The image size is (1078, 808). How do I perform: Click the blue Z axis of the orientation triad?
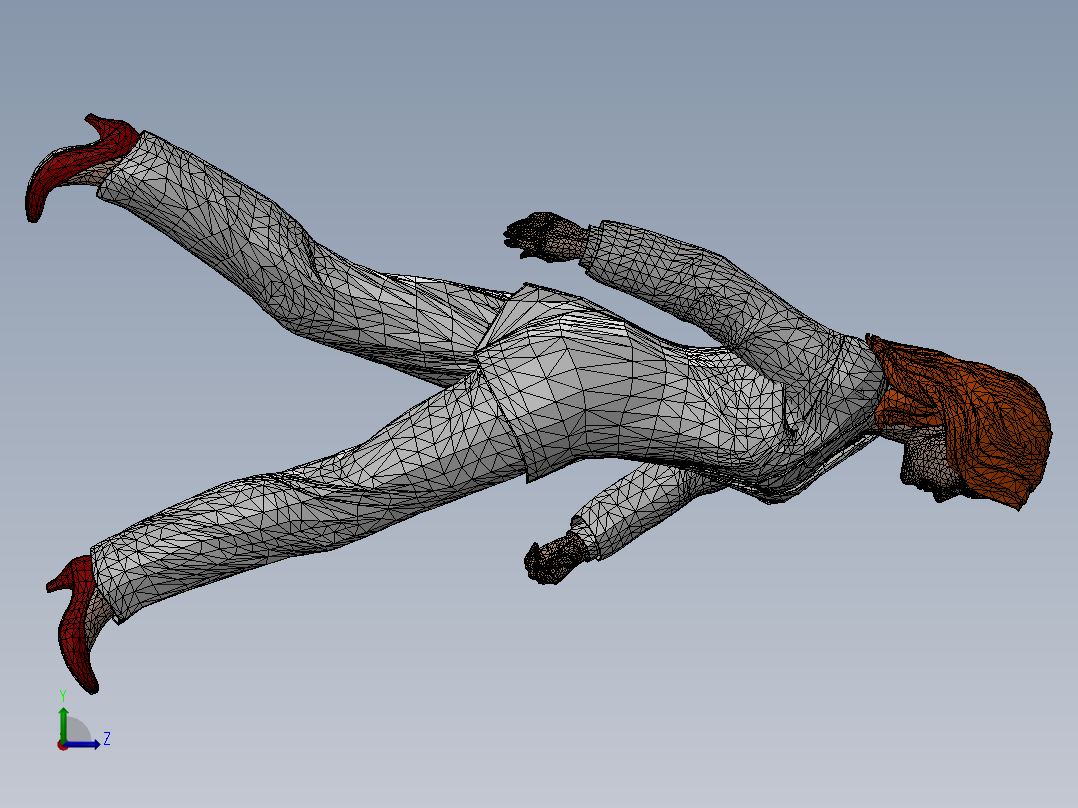point(84,744)
